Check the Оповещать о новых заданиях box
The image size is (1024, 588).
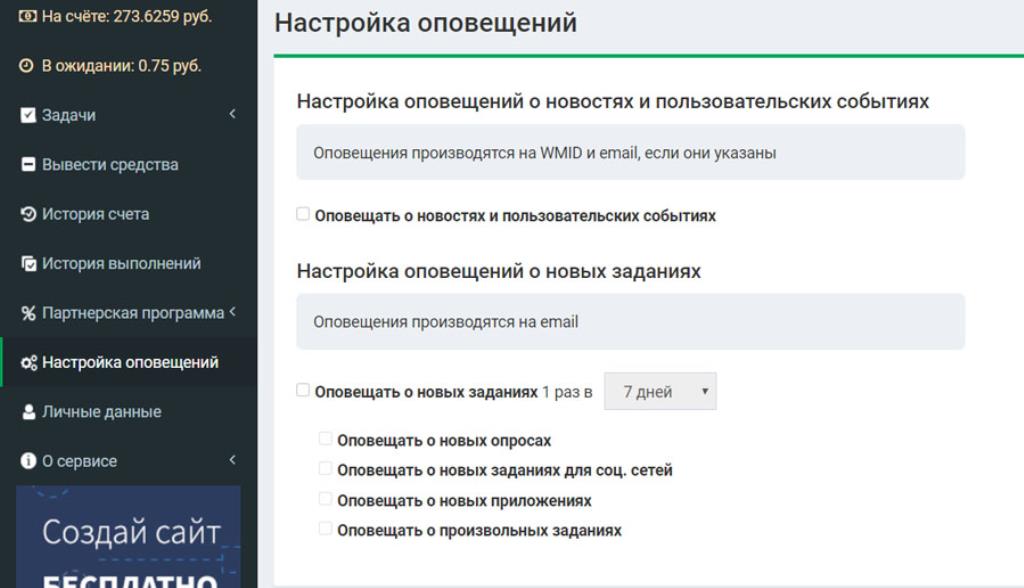pyautogui.click(x=303, y=390)
